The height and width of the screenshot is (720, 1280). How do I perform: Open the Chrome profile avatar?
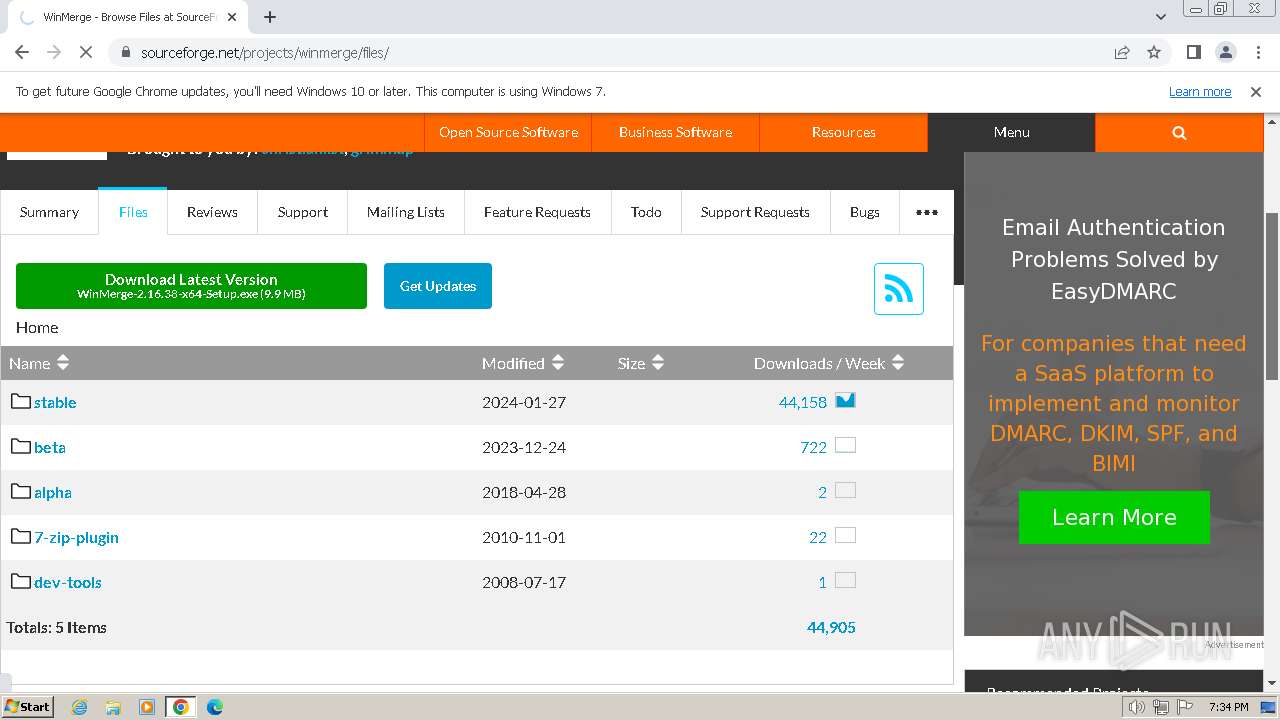point(1225,52)
